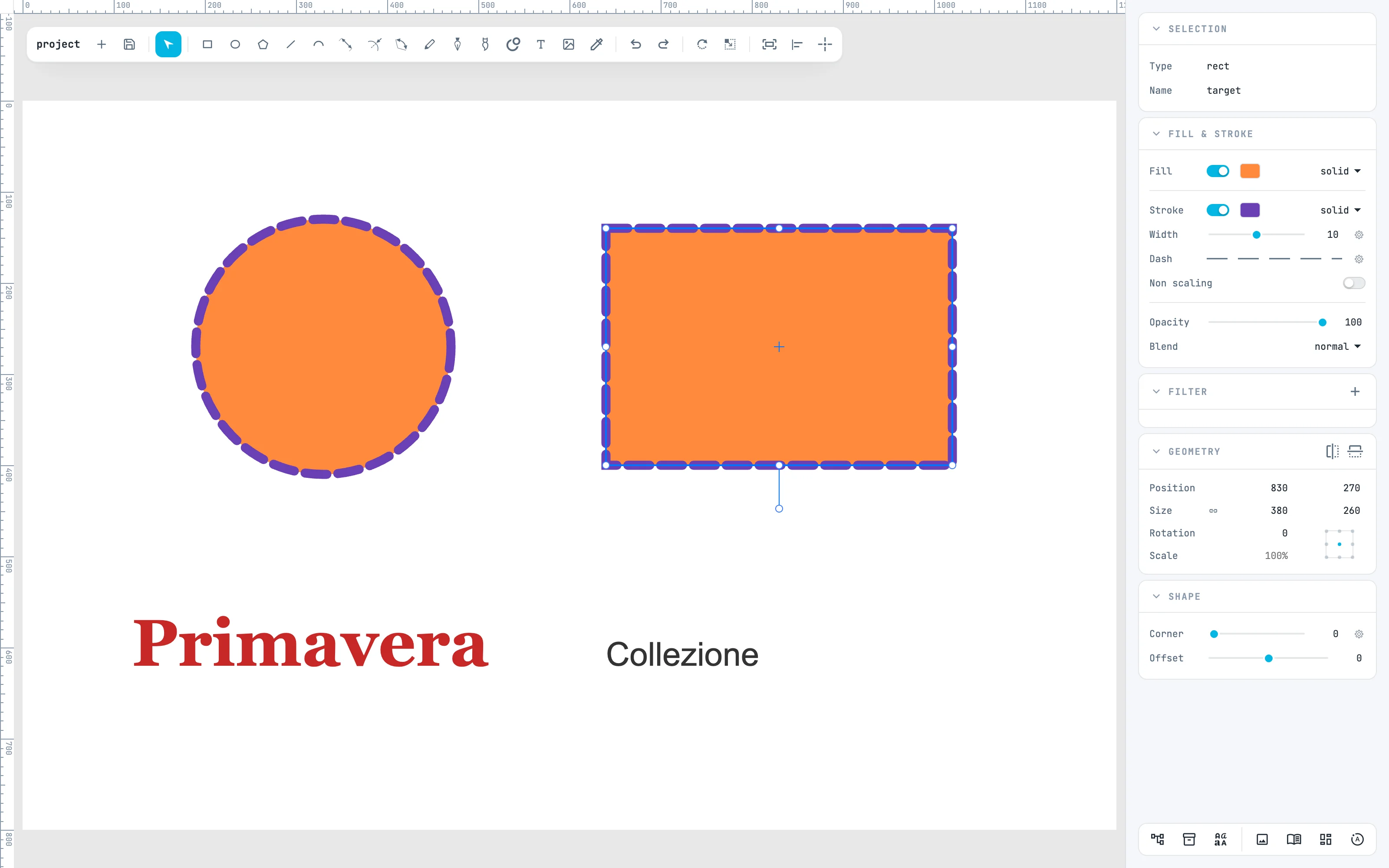Redo the last action

click(x=664, y=44)
